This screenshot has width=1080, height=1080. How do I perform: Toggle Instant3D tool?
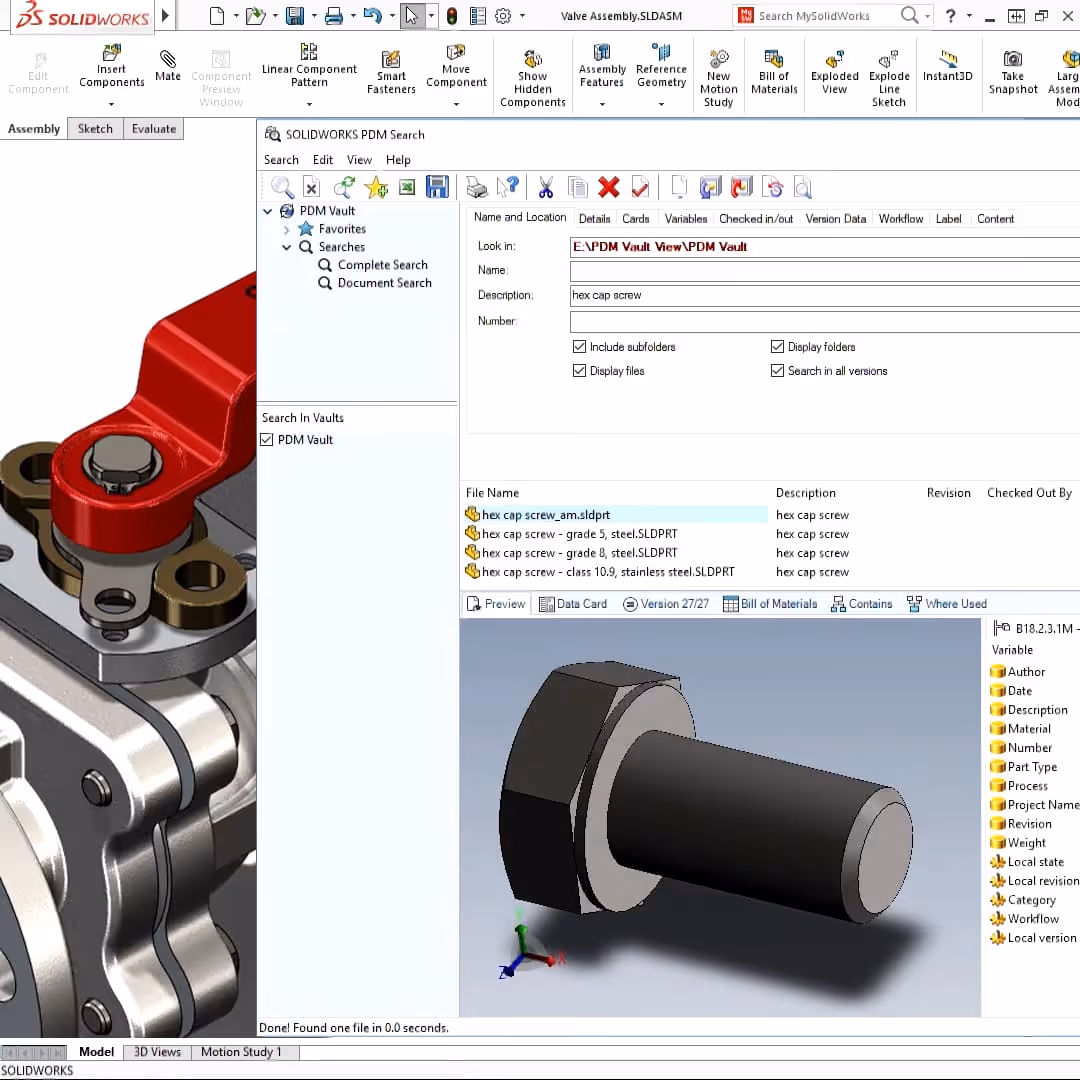point(948,65)
